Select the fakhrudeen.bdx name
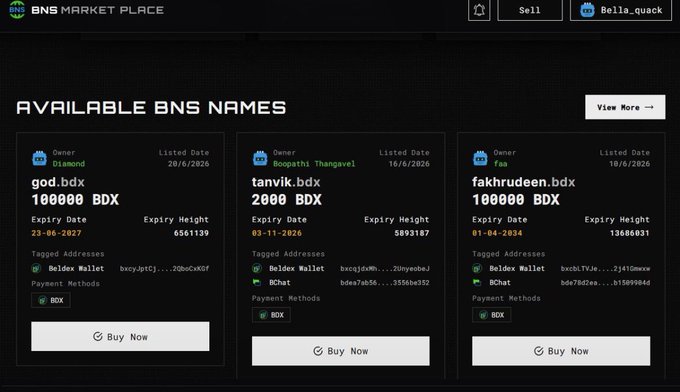The height and width of the screenshot is (392, 680). tap(523, 182)
